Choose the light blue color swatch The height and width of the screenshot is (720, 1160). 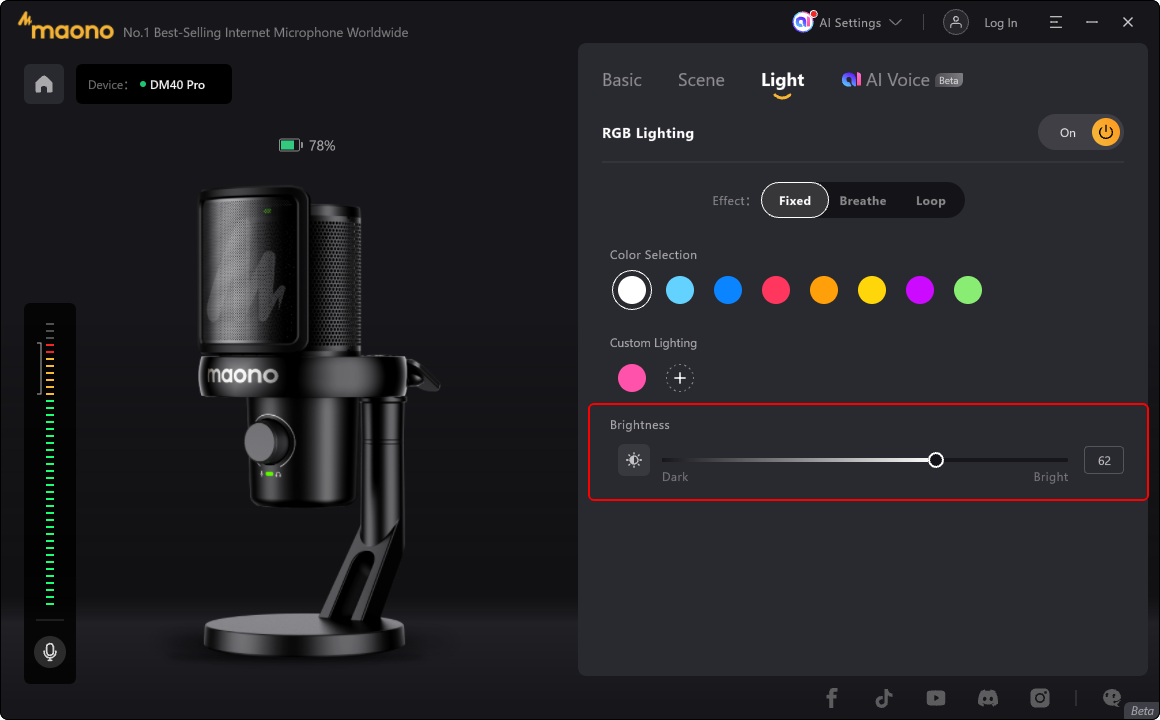point(680,290)
